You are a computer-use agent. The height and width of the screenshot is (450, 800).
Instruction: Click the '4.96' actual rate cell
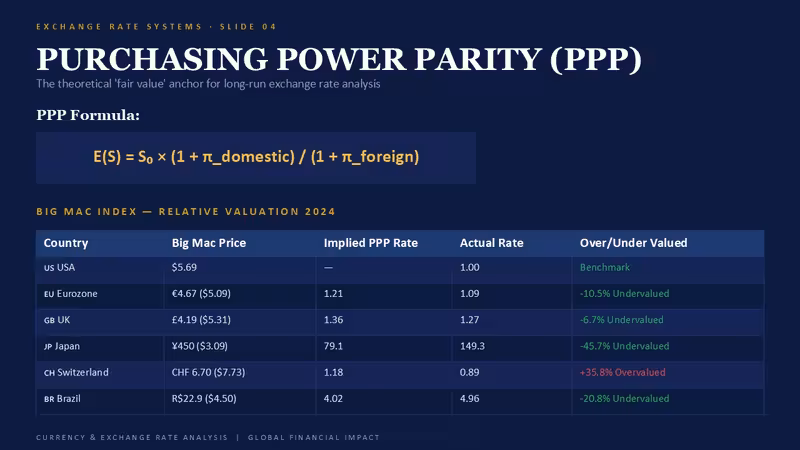[x=469, y=398]
